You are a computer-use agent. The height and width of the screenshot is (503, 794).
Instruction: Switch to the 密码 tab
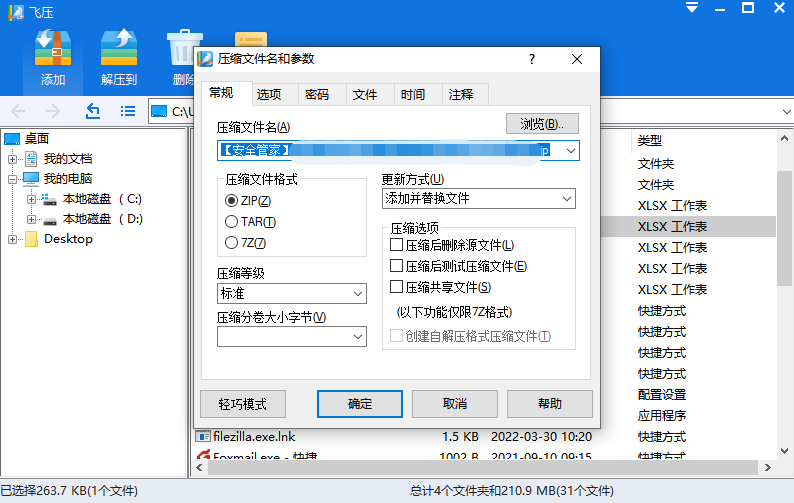[x=317, y=95]
